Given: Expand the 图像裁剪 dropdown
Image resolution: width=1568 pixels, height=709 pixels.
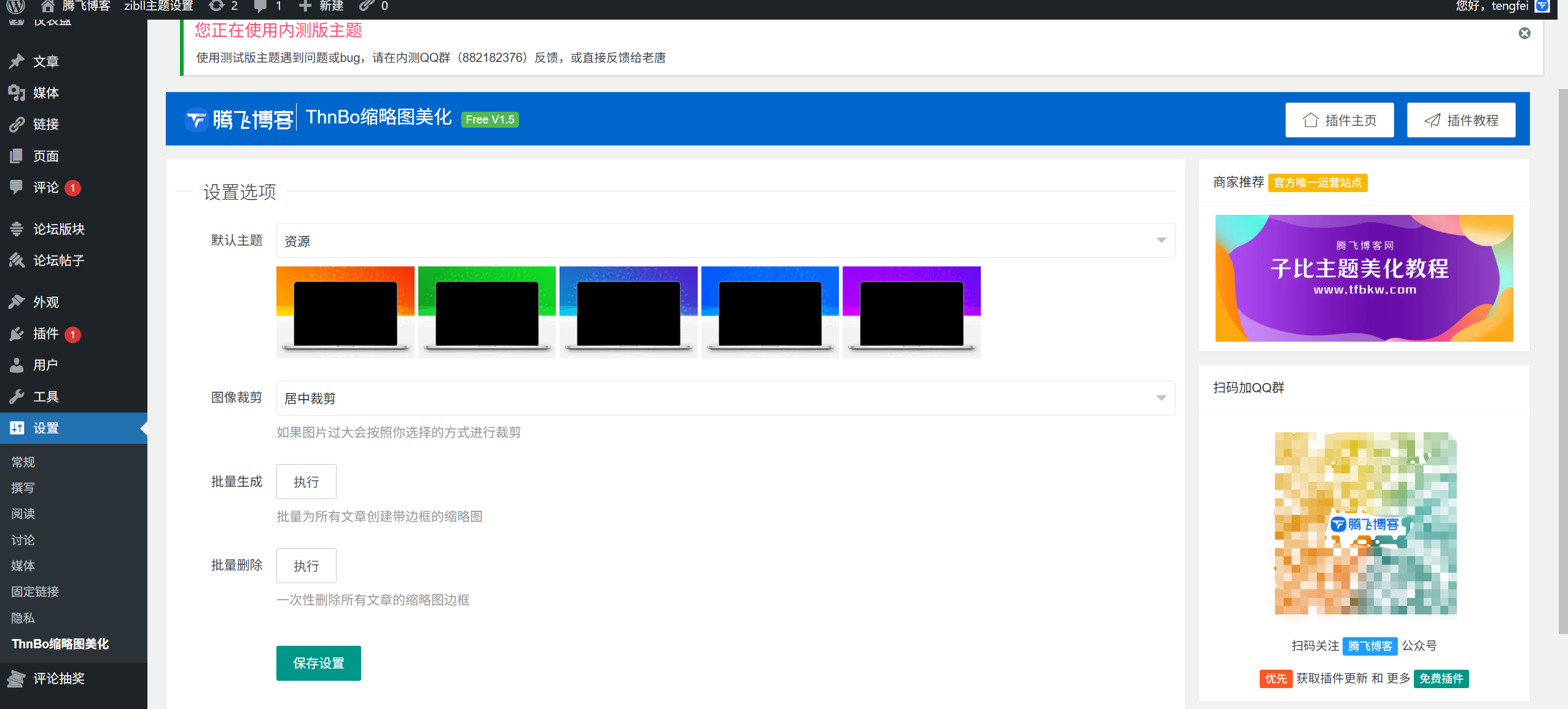Looking at the screenshot, I should point(725,398).
